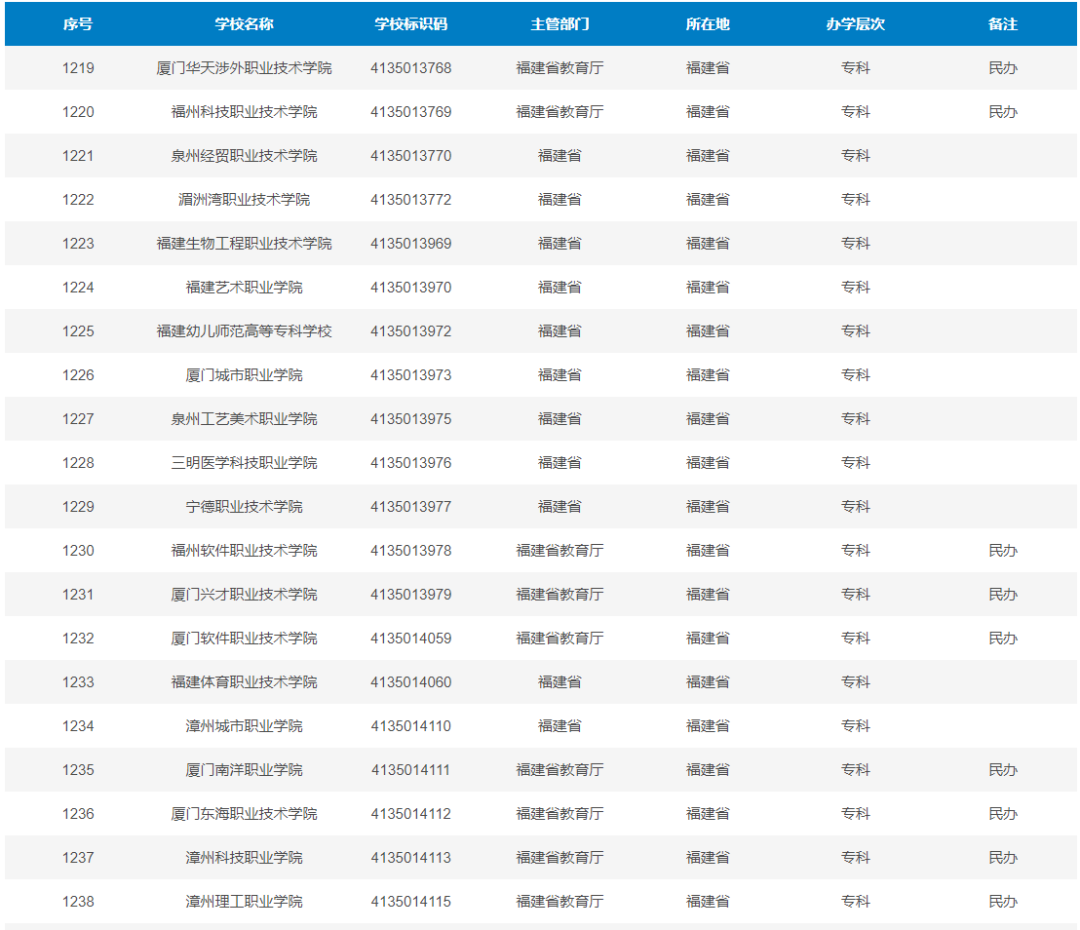Click the 备注 column header
Image resolution: width=1080 pixels, height=930 pixels.
pyautogui.click(x=1002, y=24)
